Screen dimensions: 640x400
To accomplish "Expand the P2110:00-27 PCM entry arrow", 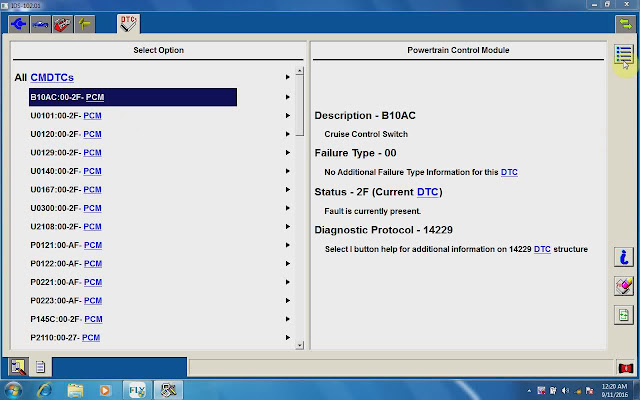I will coord(288,338).
